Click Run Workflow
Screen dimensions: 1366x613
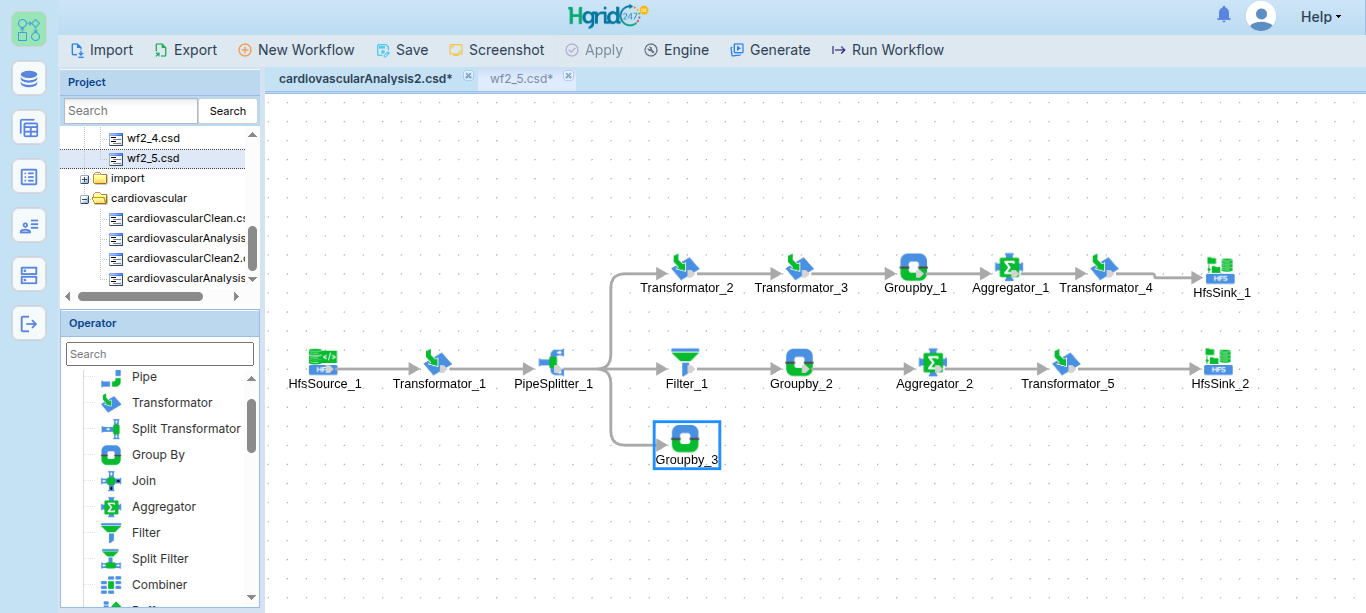tap(887, 50)
